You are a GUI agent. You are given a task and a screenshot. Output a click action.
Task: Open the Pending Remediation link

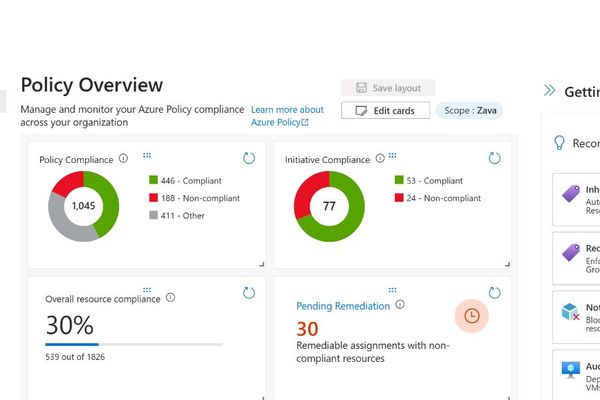tap(343, 306)
